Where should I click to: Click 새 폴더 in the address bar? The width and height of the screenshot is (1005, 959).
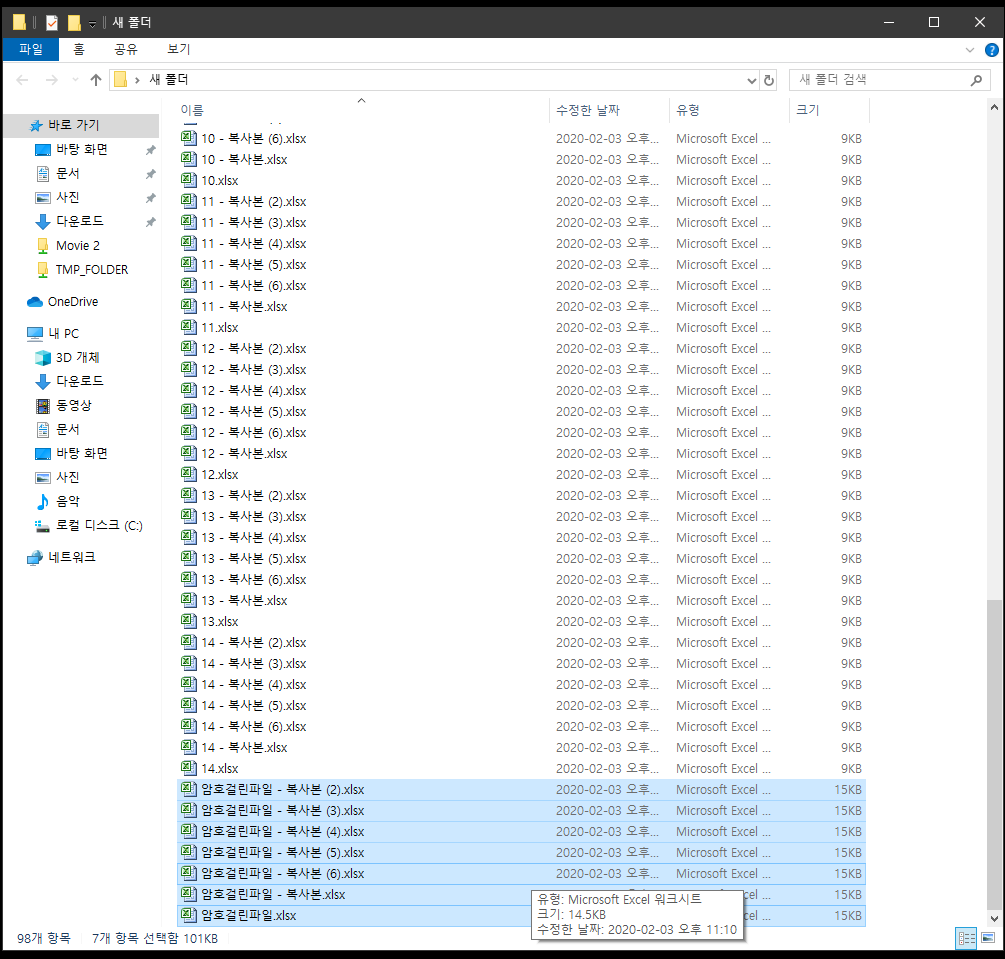tap(169, 79)
